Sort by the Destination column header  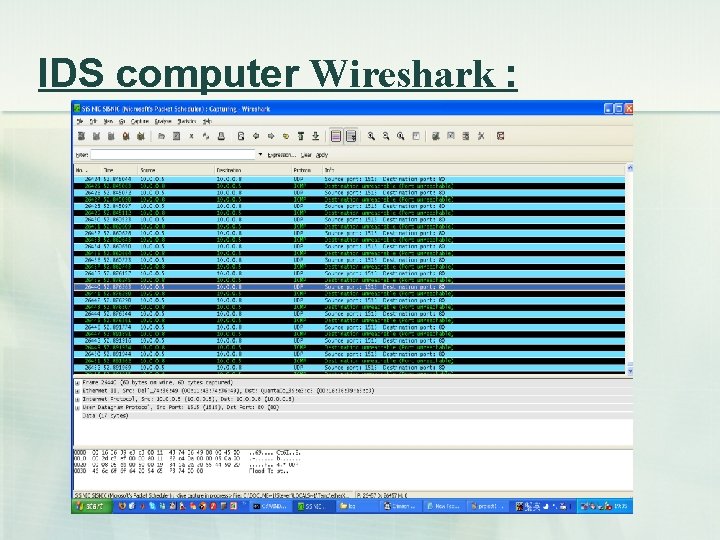click(x=253, y=170)
